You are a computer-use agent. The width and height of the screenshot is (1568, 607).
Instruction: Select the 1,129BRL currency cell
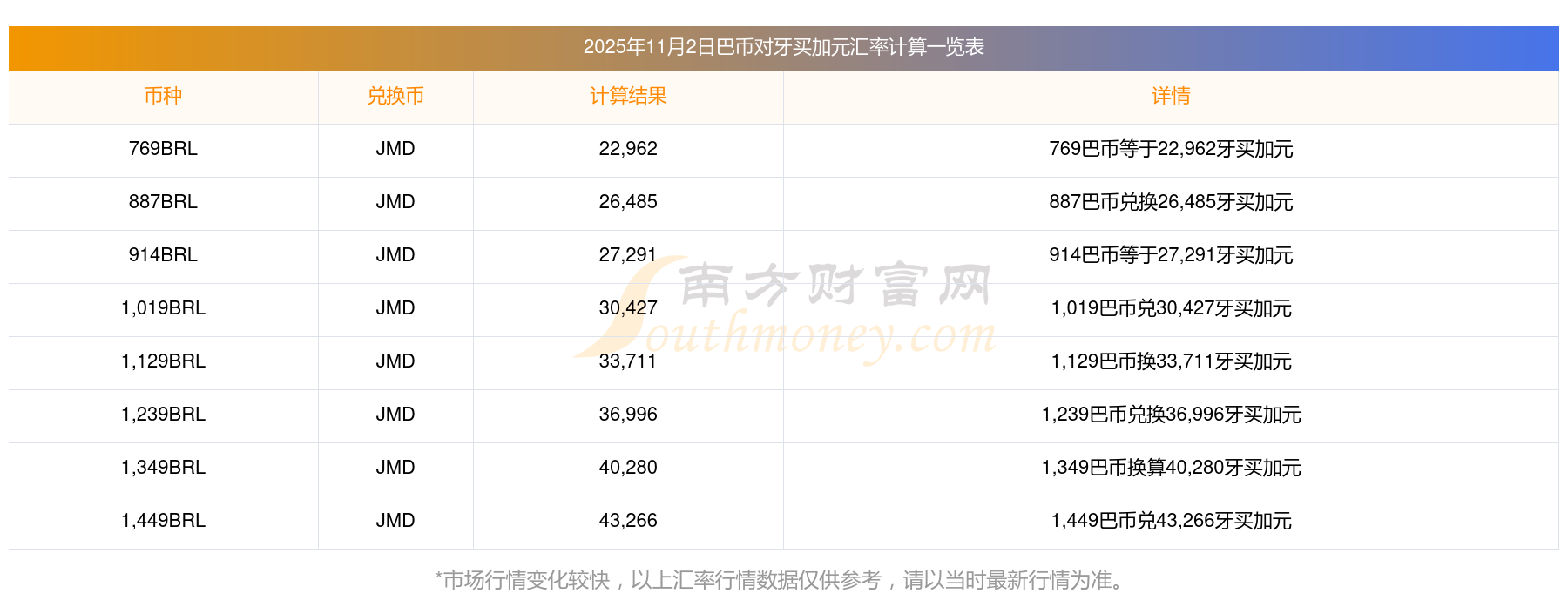(x=163, y=361)
